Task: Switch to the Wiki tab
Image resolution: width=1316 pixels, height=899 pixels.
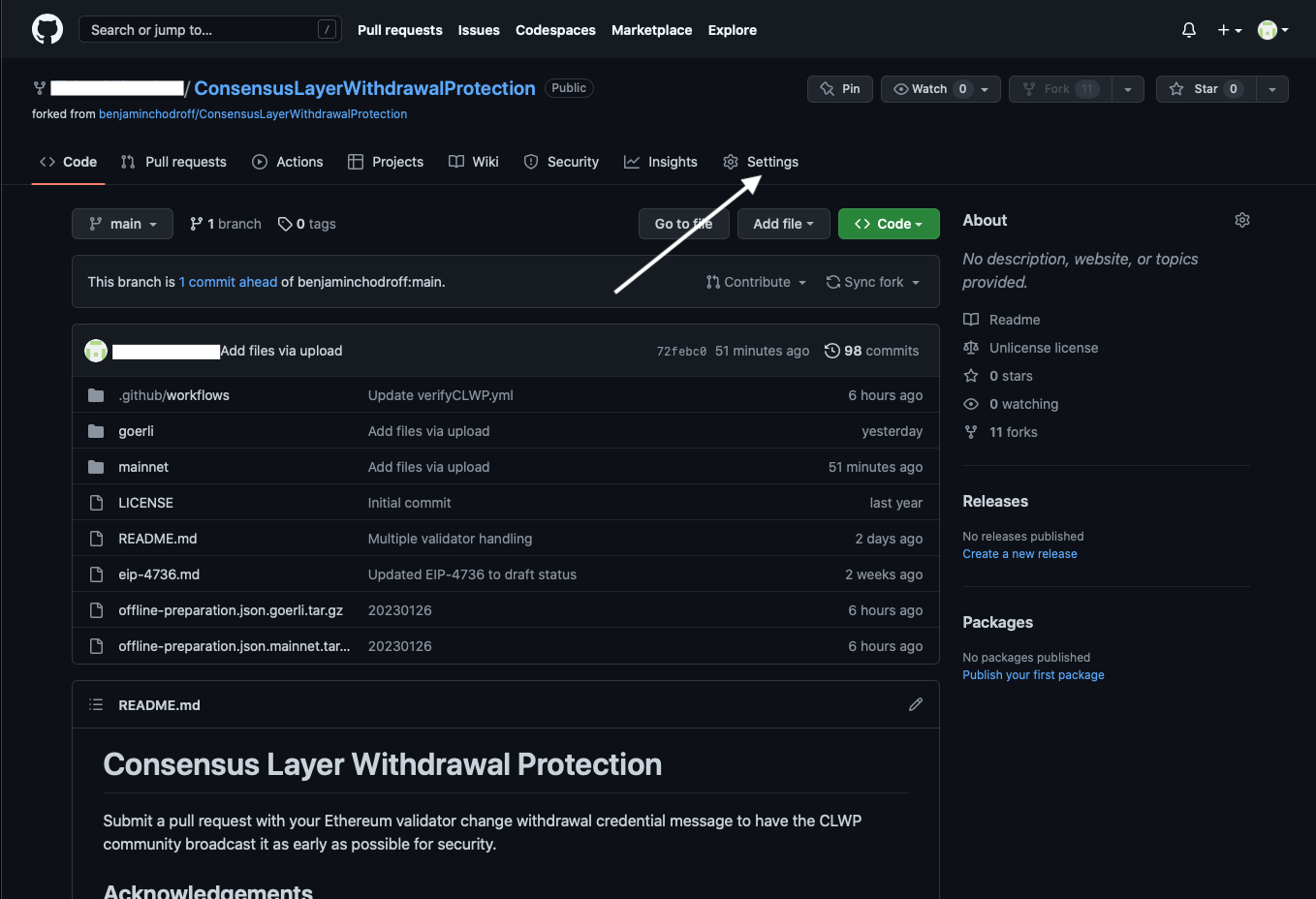Action: pos(474,162)
